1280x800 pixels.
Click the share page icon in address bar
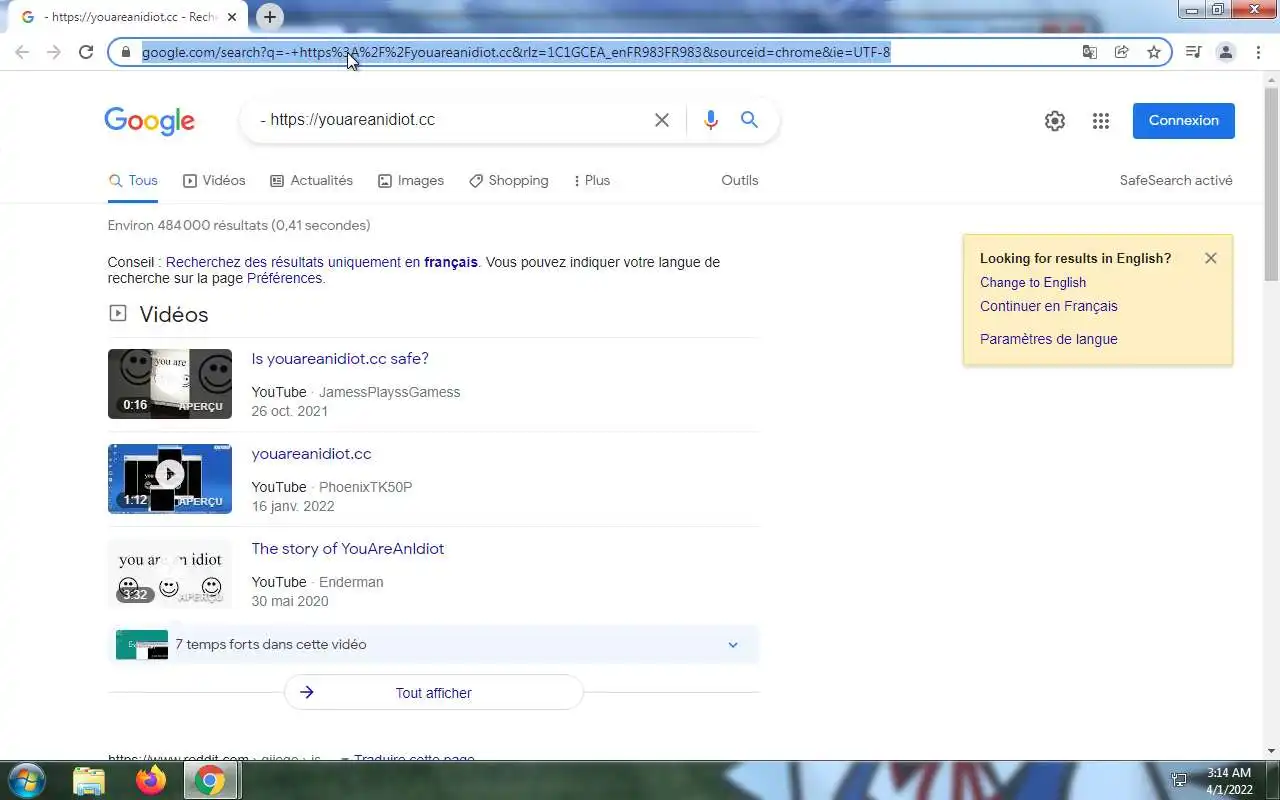pos(1122,52)
